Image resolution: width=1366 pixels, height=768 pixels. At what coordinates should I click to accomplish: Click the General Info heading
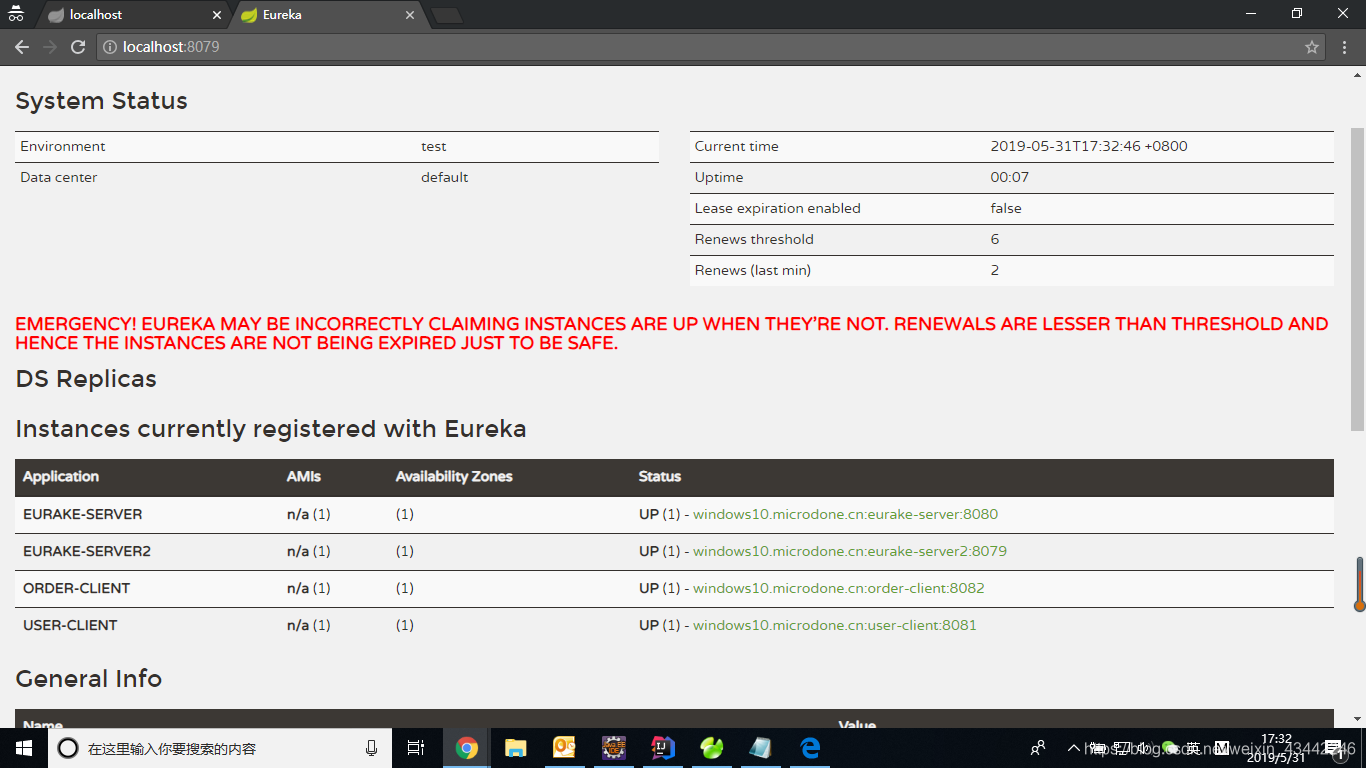pyautogui.click(x=89, y=678)
